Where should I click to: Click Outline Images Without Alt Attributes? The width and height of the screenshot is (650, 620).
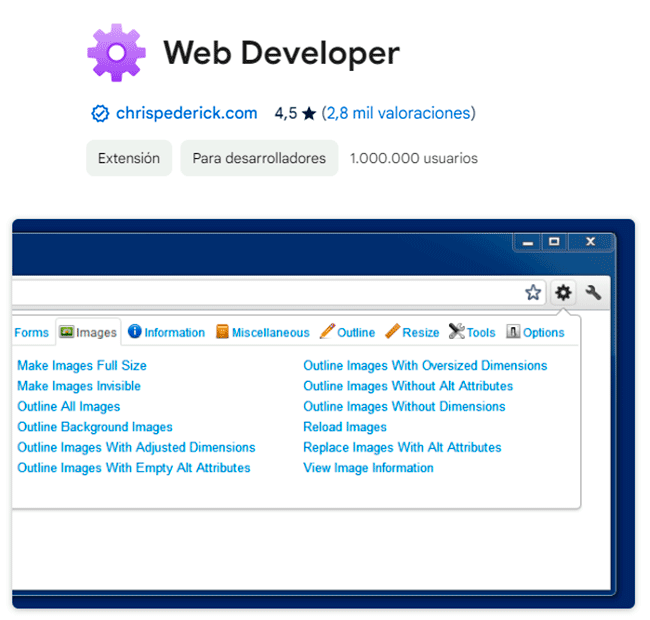(408, 386)
